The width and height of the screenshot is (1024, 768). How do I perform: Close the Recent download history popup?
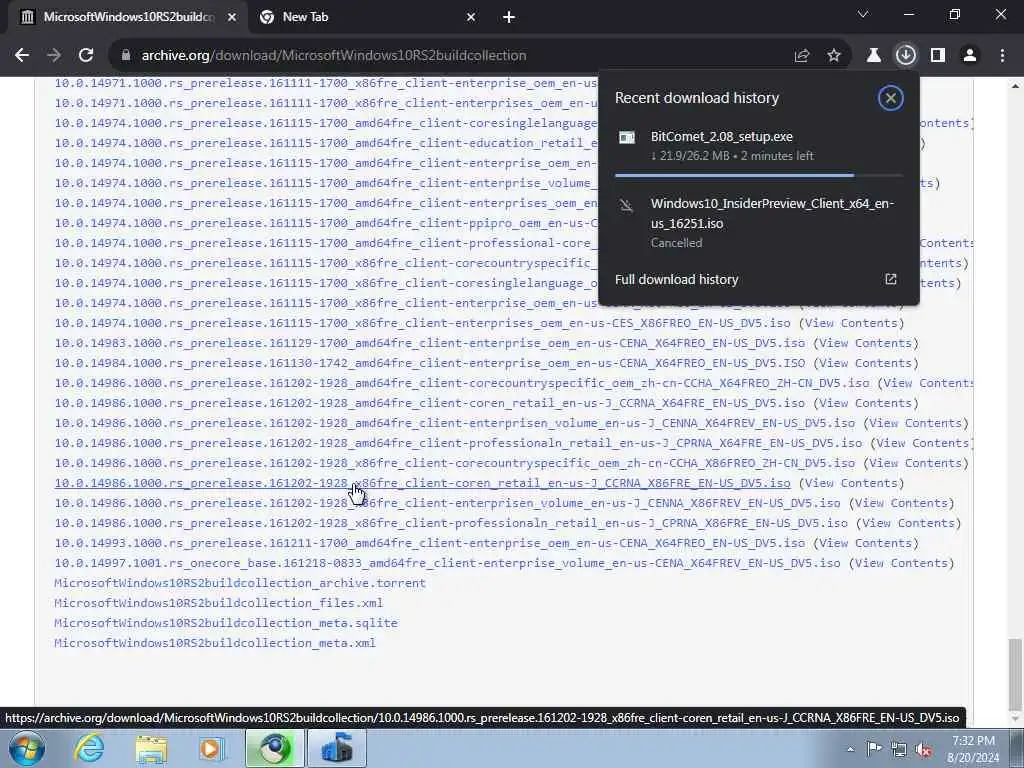[890, 98]
